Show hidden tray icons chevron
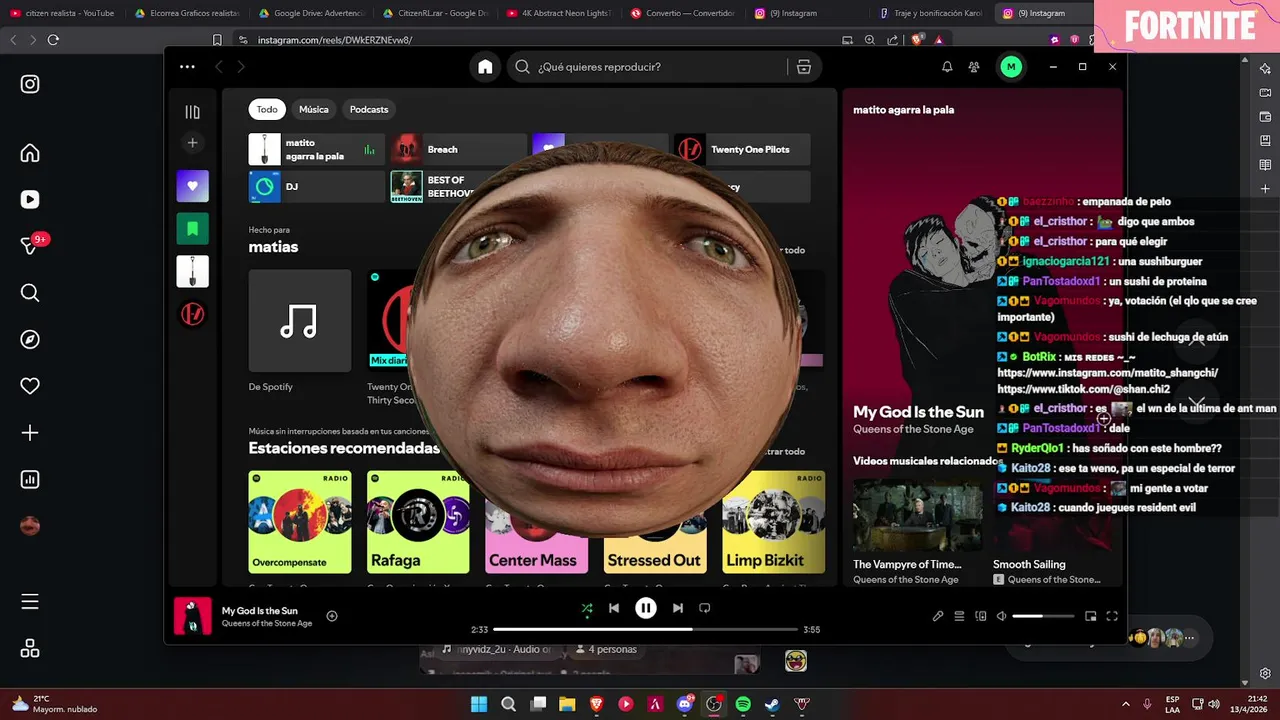1280x720 pixels. coord(1125,704)
